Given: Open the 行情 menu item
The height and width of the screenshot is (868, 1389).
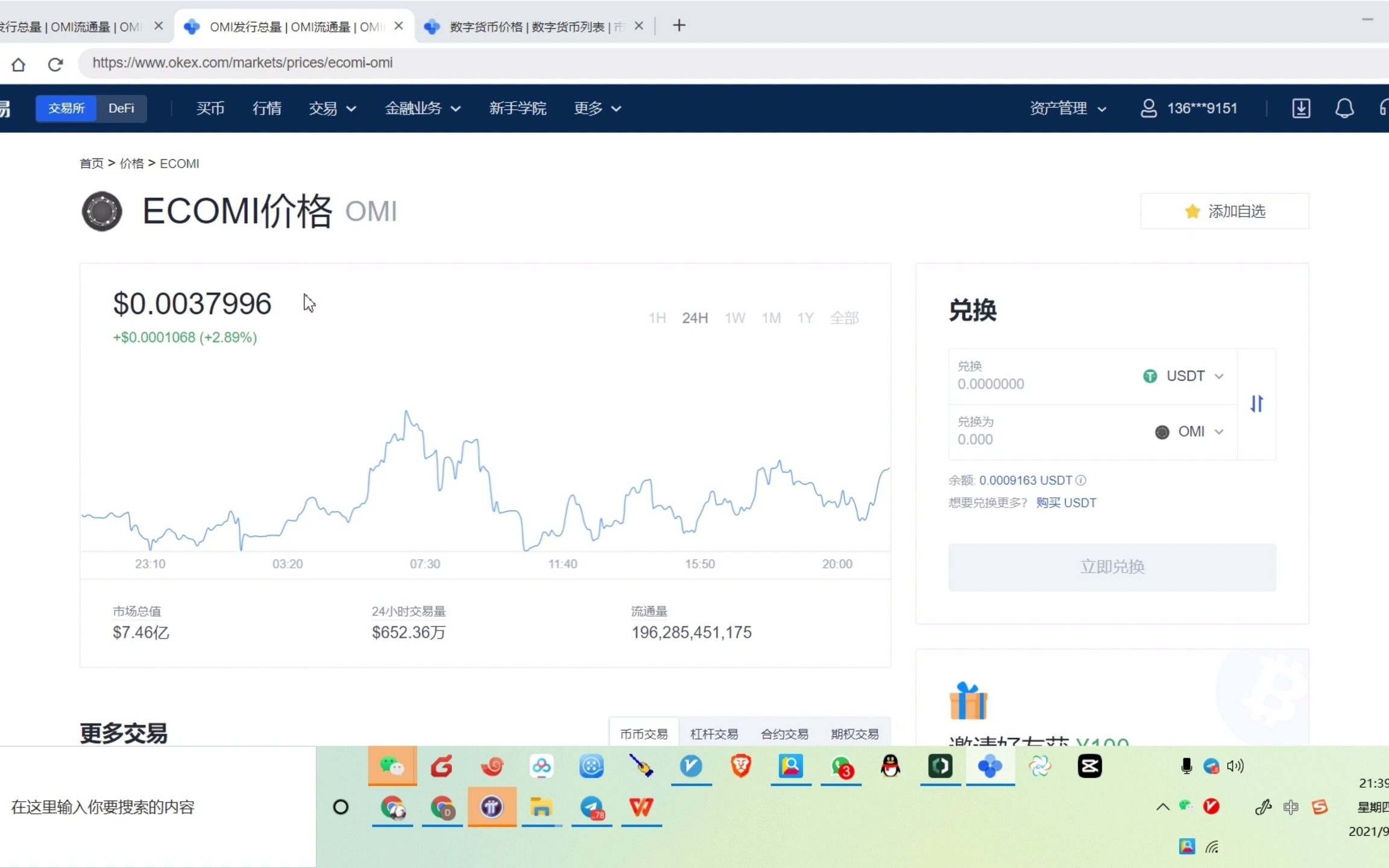Looking at the screenshot, I should click(x=267, y=108).
